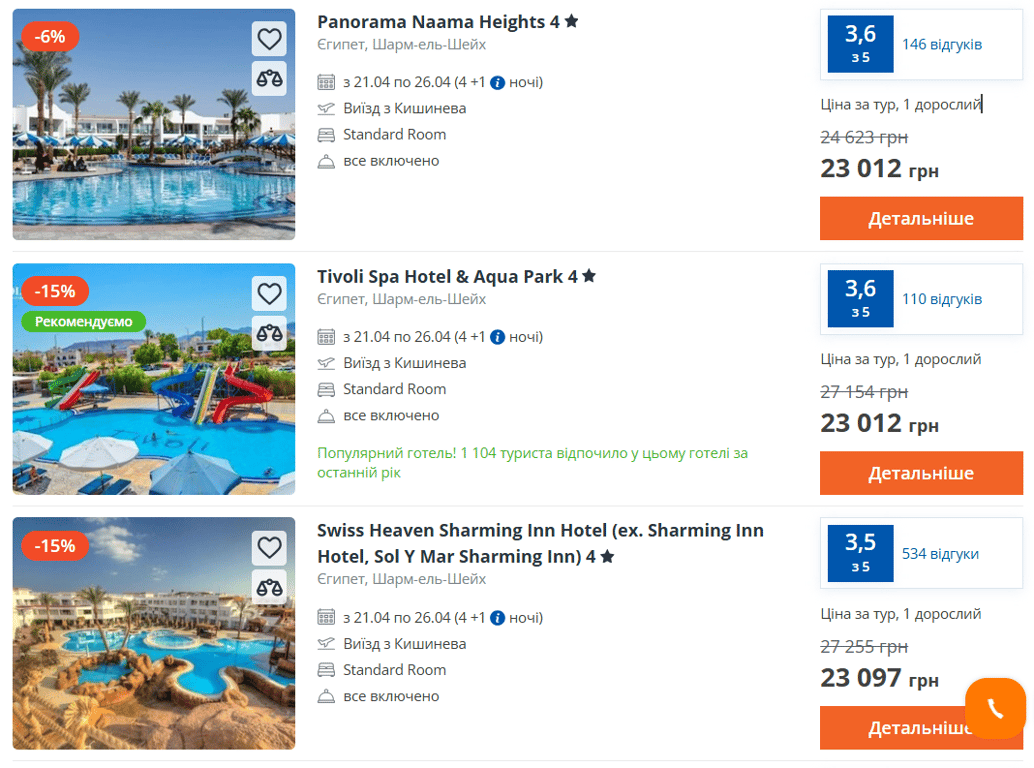Screen dimensions: 1034x768
Task: Open Panorama Naama Heights 4 hotel title
Action: (438, 21)
